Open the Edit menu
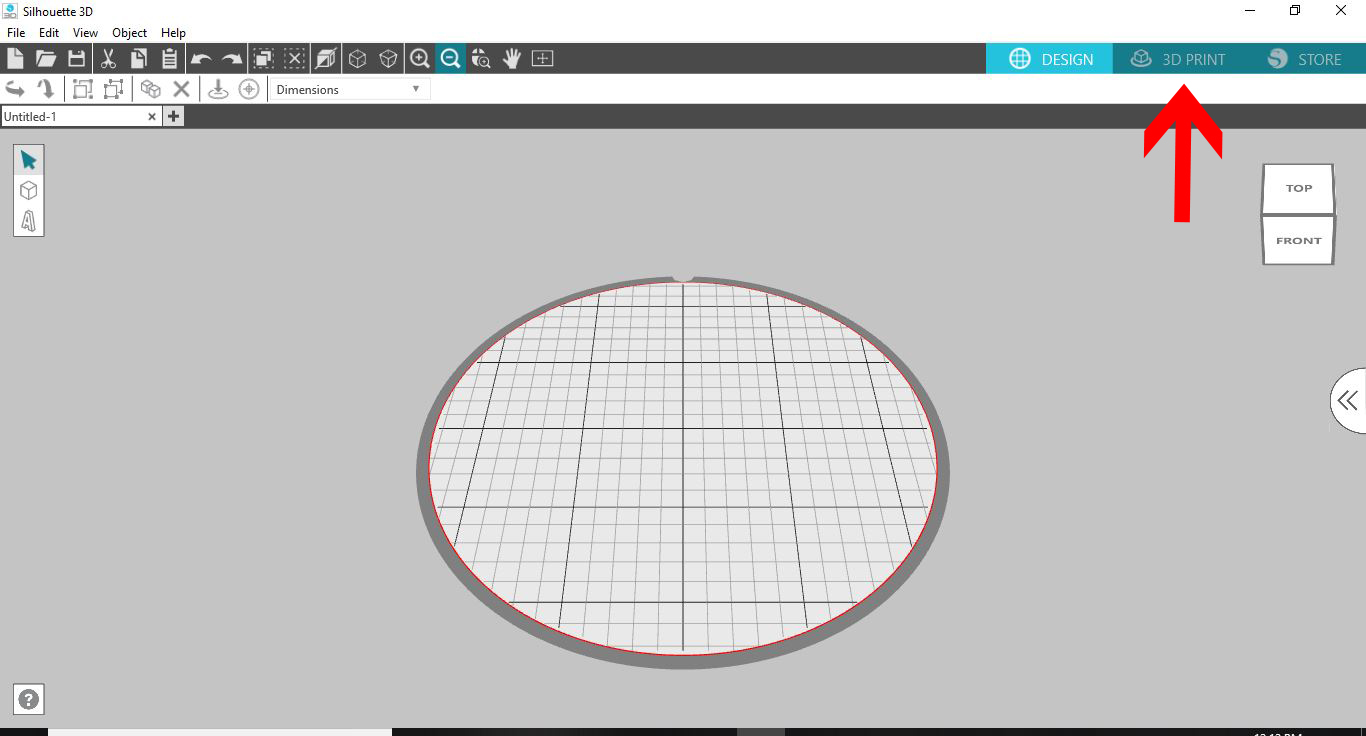This screenshot has width=1366, height=736. click(x=49, y=33)
